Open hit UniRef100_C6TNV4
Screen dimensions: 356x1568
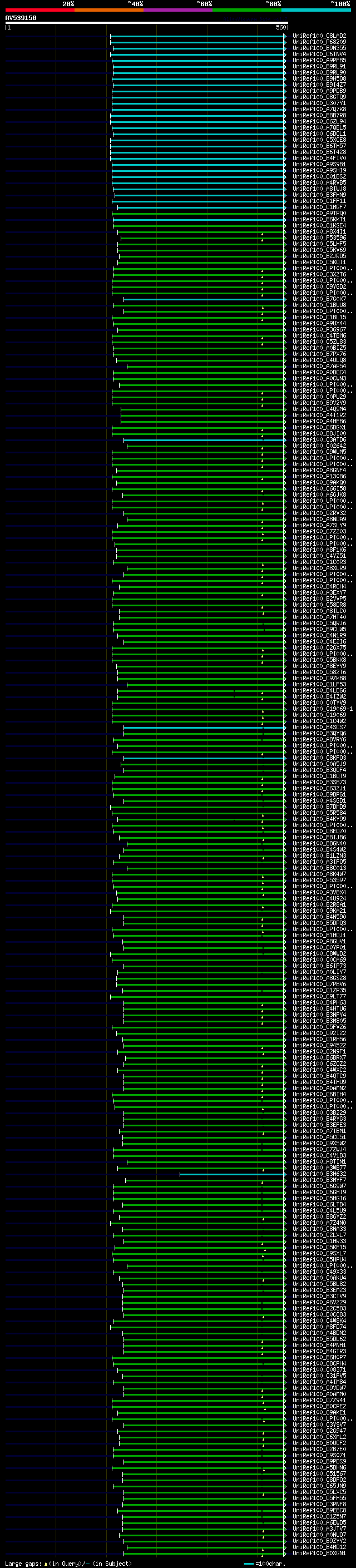click(x=319, y=54)
